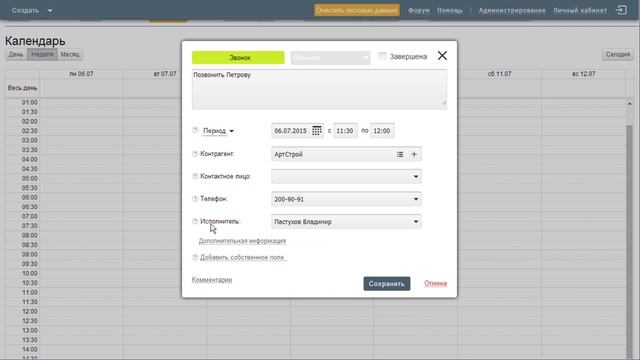Click Добавить собственное поле link
Image resolution: width=640 pixels, height=360 pixels.
[x=243, y=258]
